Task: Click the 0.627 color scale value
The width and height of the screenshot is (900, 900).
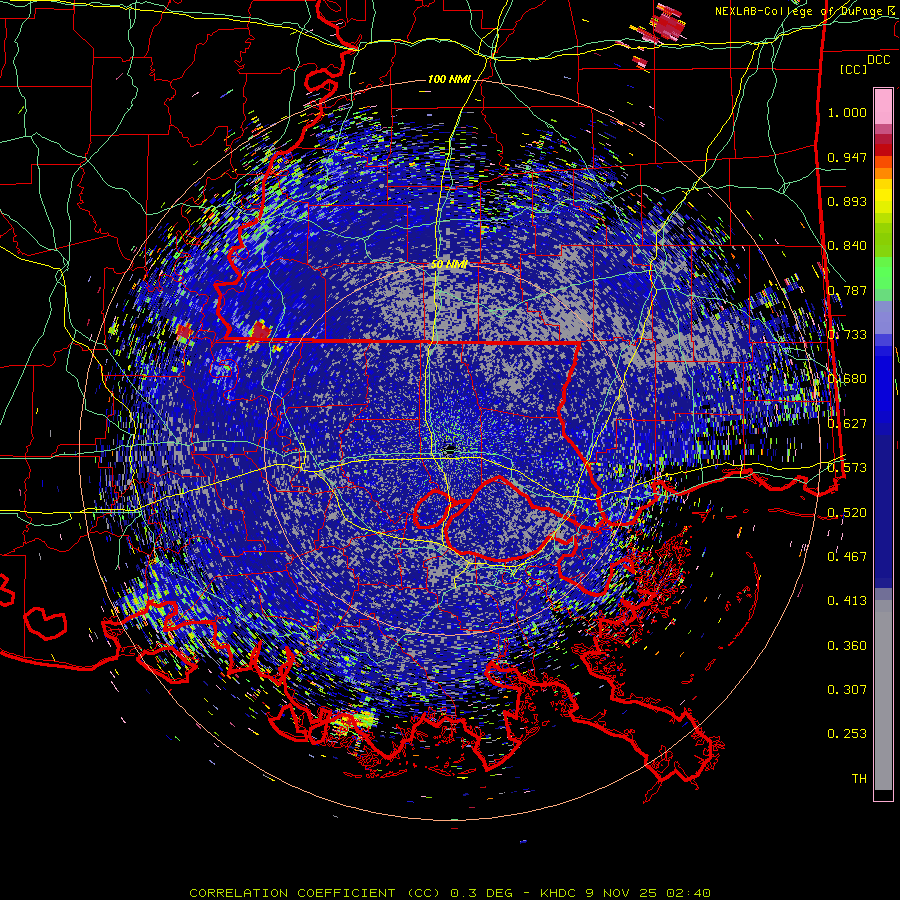Action: coord(847,424)
